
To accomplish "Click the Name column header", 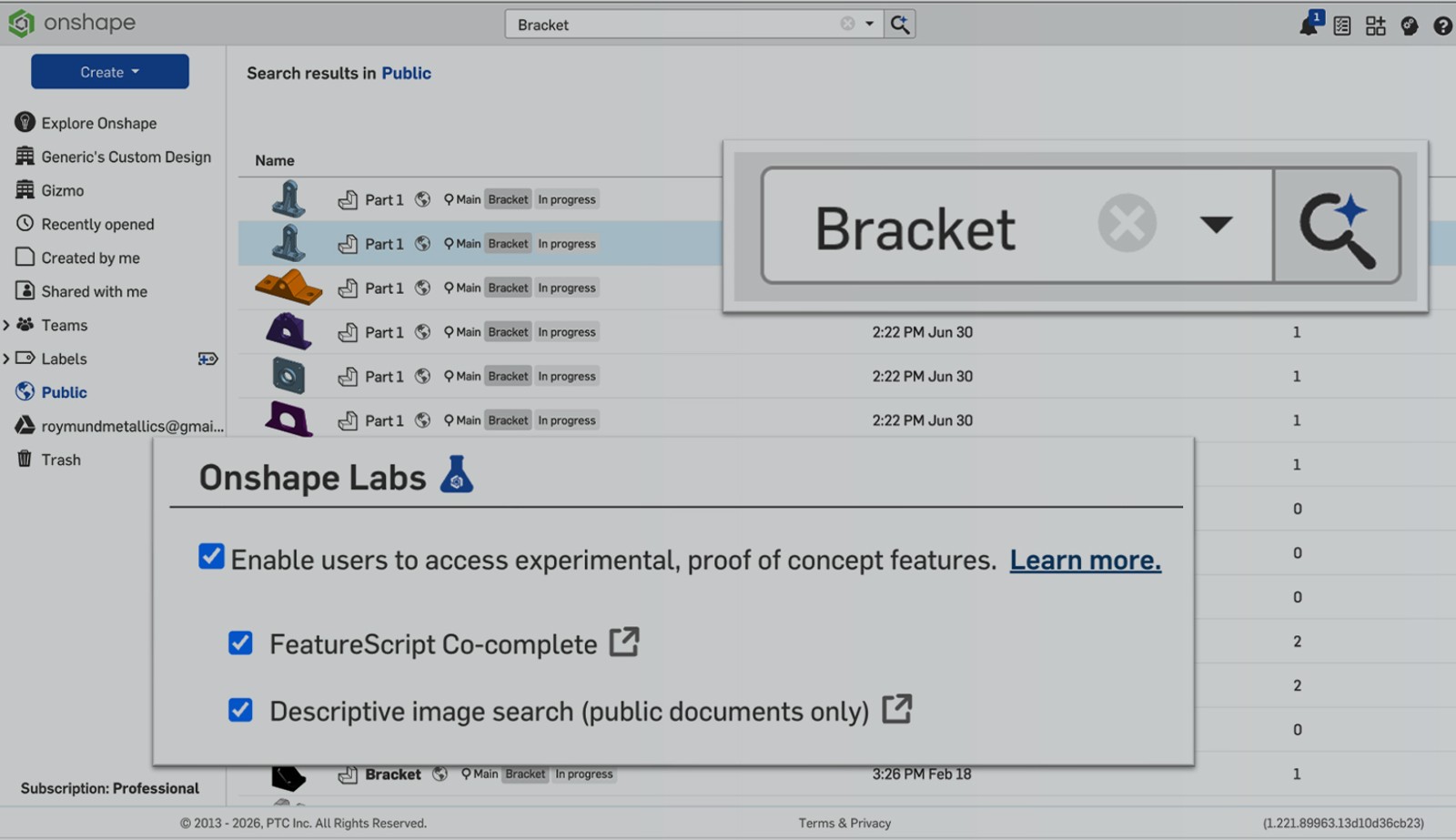I will point(274,160).
